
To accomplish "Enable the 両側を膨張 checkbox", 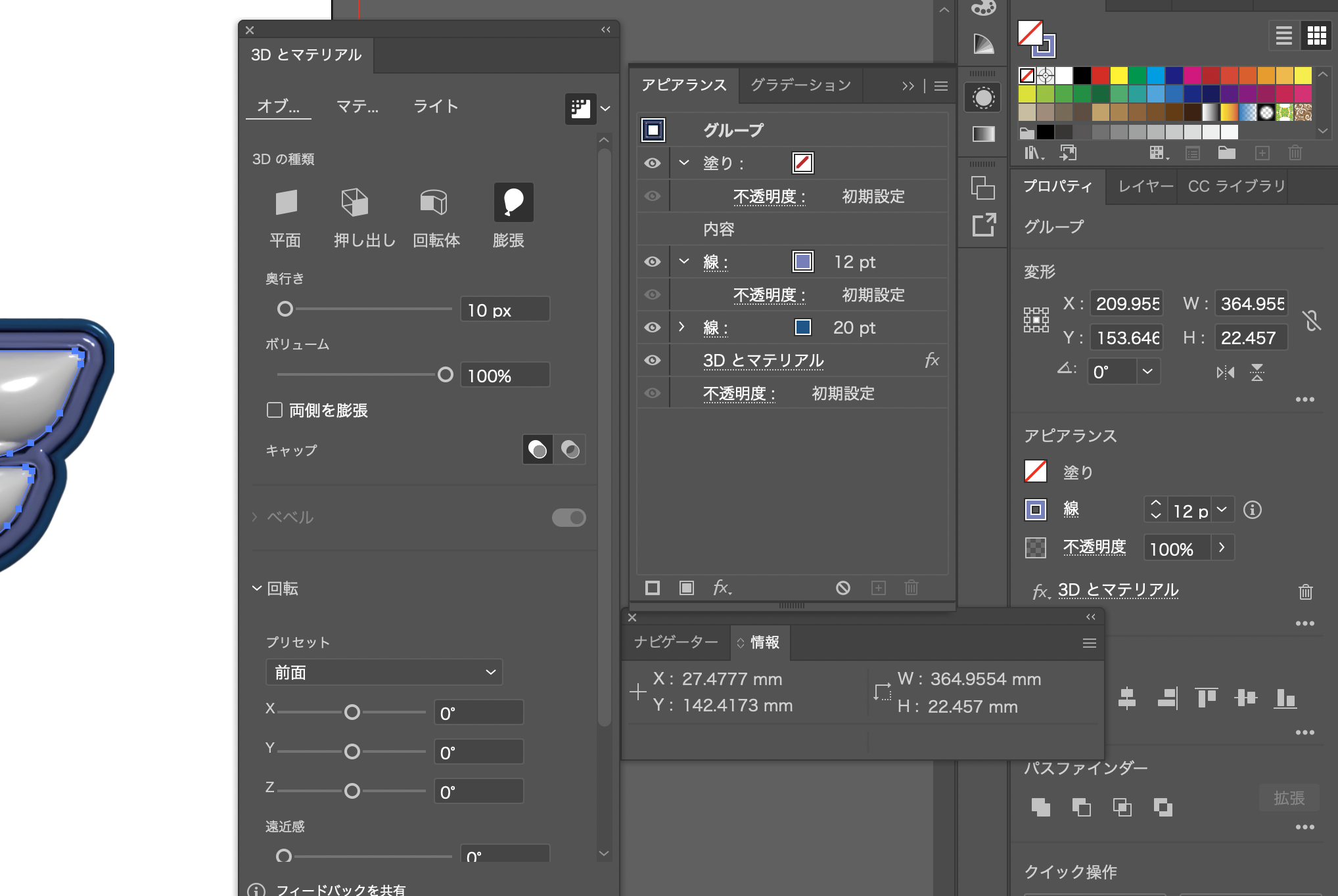I will pos(275,409).
